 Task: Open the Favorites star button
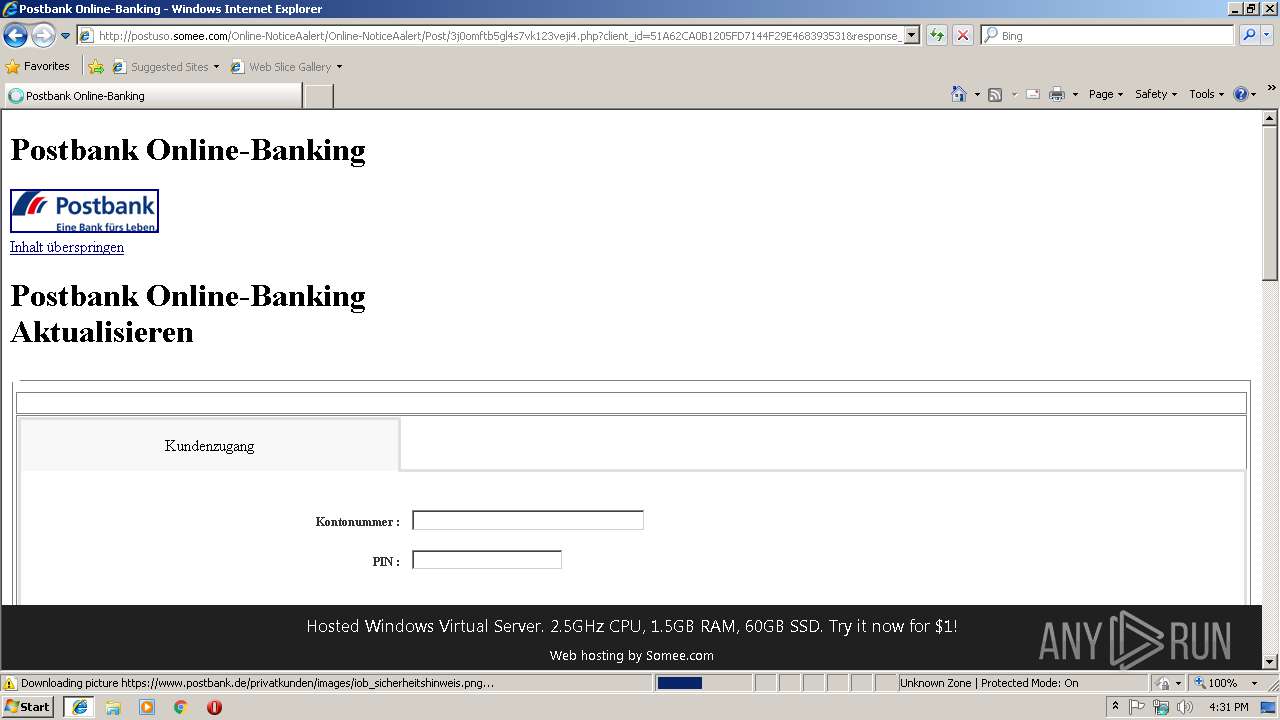coord(38,67)
